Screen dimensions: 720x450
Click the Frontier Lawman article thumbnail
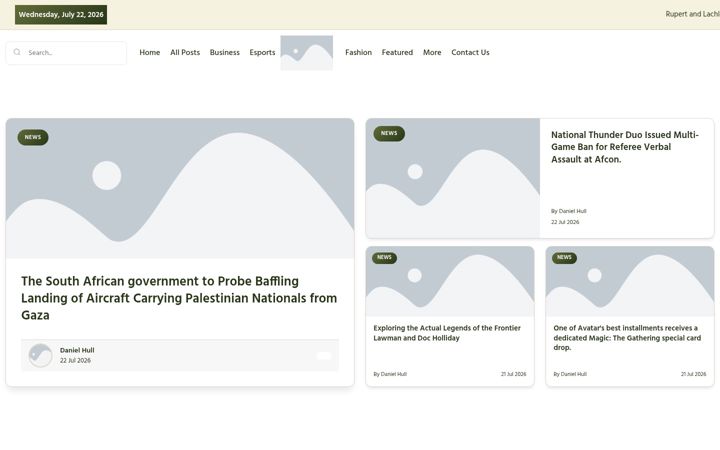click(x=450, y=281)
